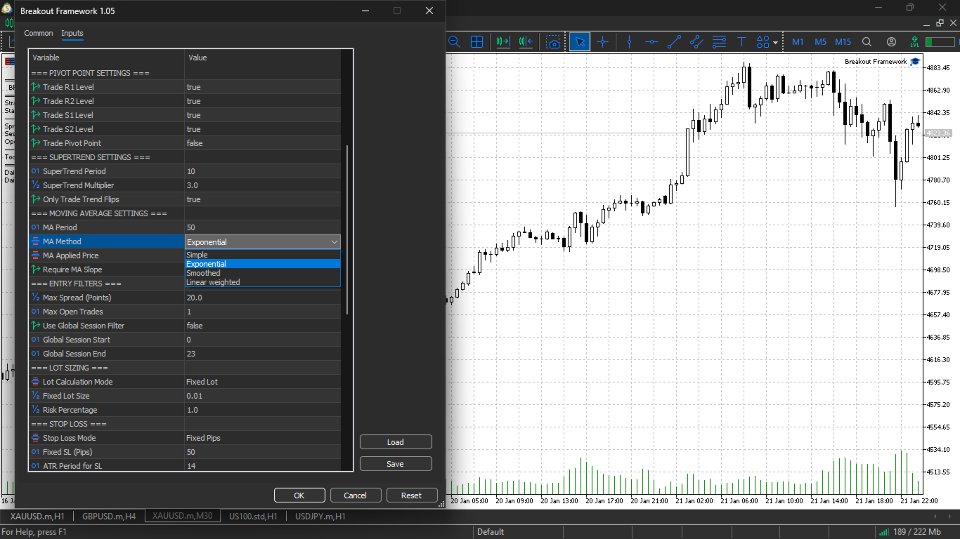Image resolution: width=960 pixels, height=539 pixels.
Task: Click the connection signal bars icon
Action: (x=883, y=532)
